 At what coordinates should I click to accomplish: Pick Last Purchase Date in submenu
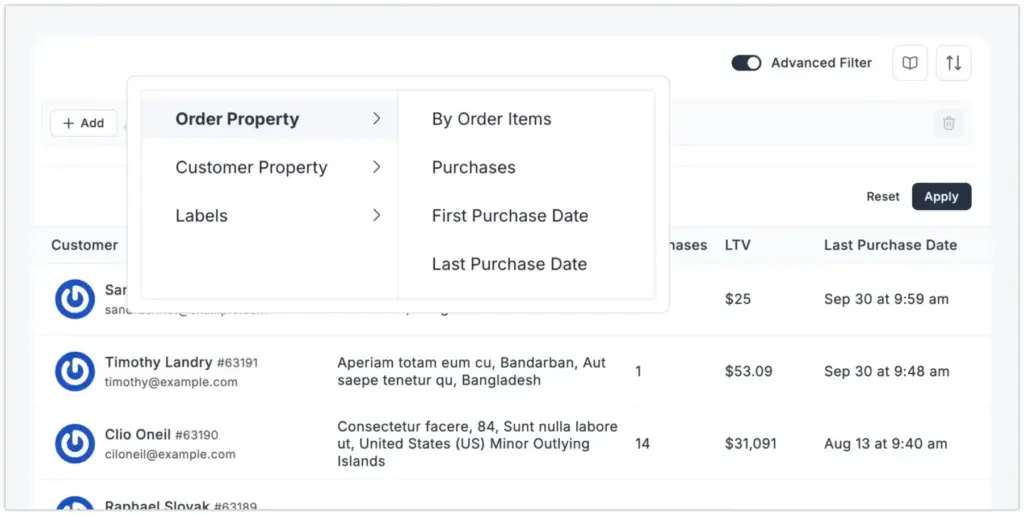point(508,264)
